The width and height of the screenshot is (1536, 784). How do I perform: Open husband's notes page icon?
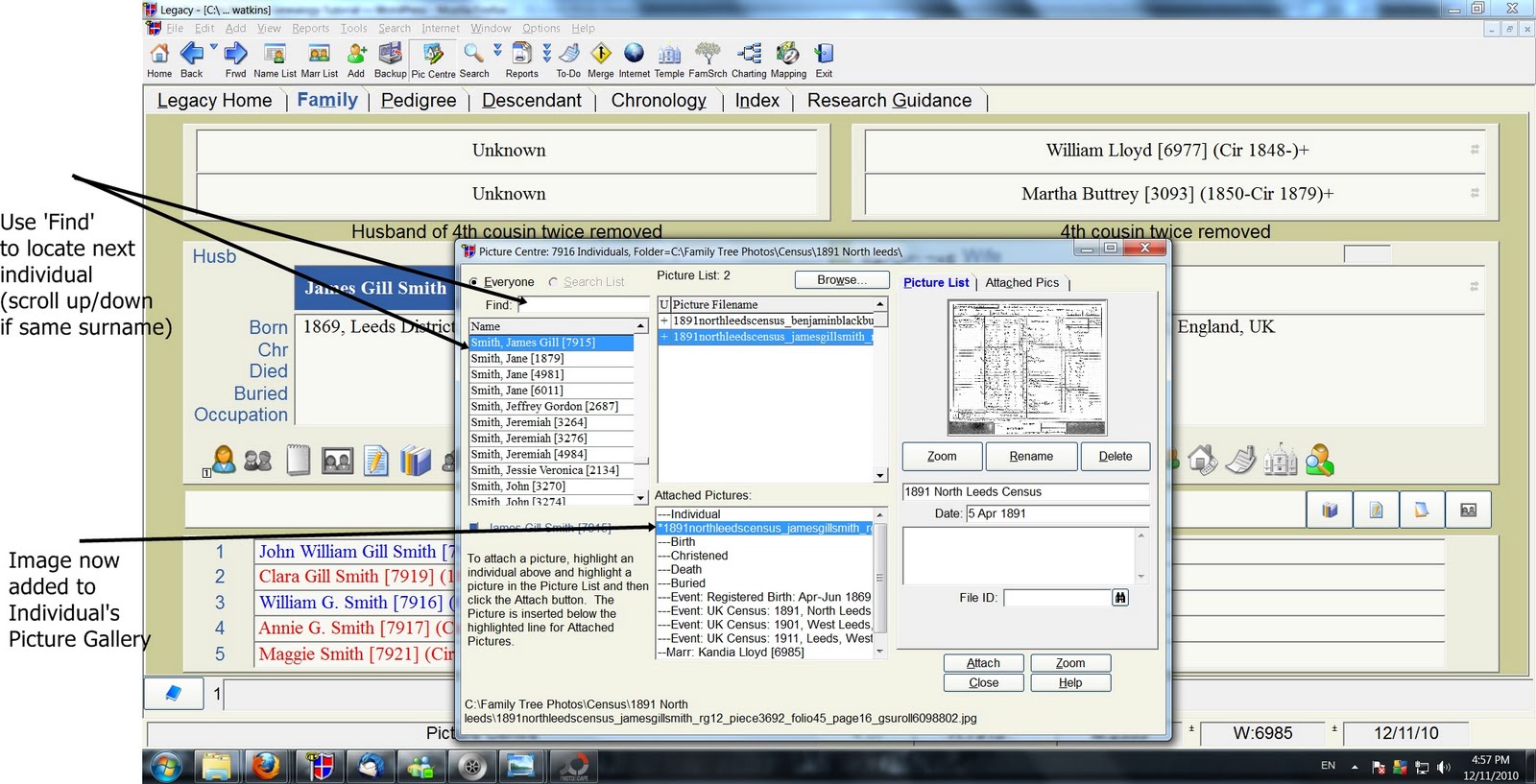click(299, 461)
